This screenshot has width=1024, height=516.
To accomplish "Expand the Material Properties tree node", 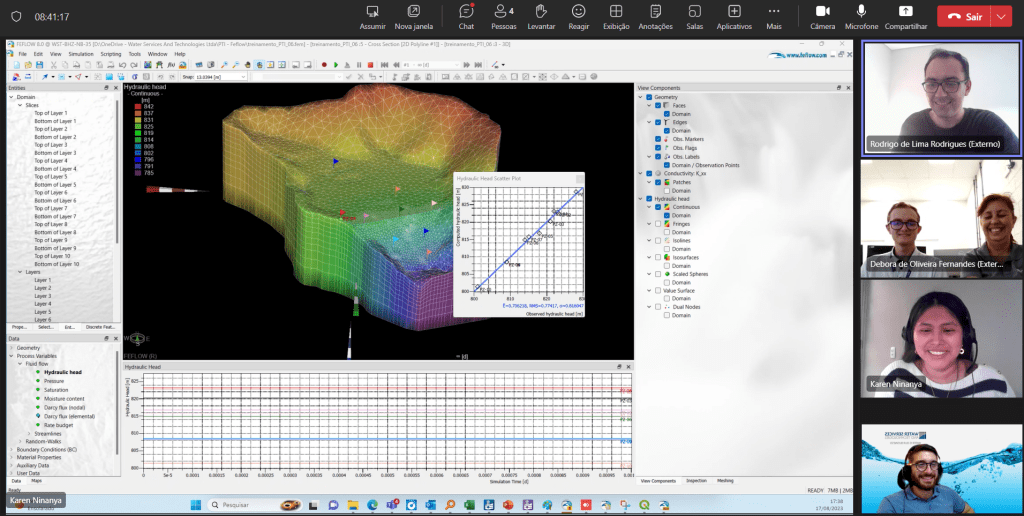I will (x=10, y=457).
